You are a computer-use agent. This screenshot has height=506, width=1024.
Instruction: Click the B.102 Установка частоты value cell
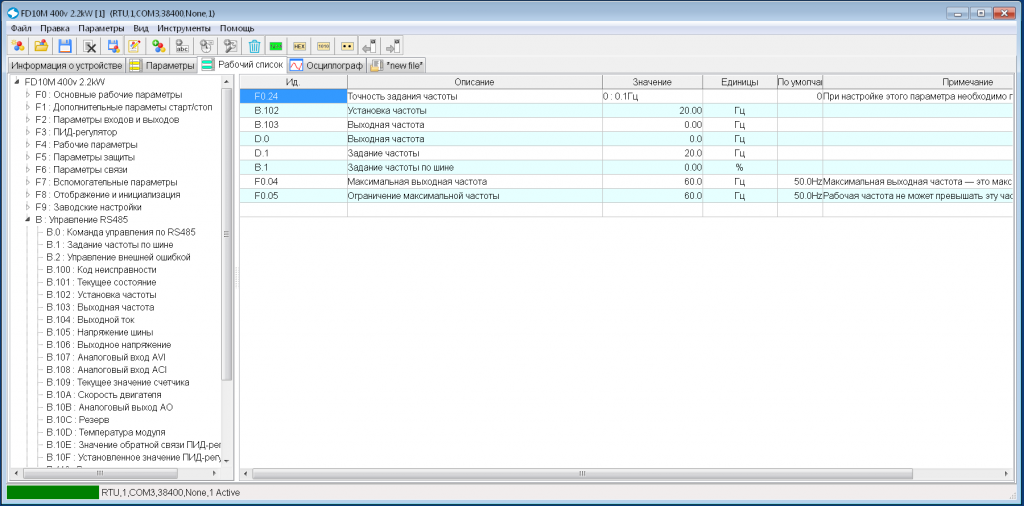click(x=652, y=110)
